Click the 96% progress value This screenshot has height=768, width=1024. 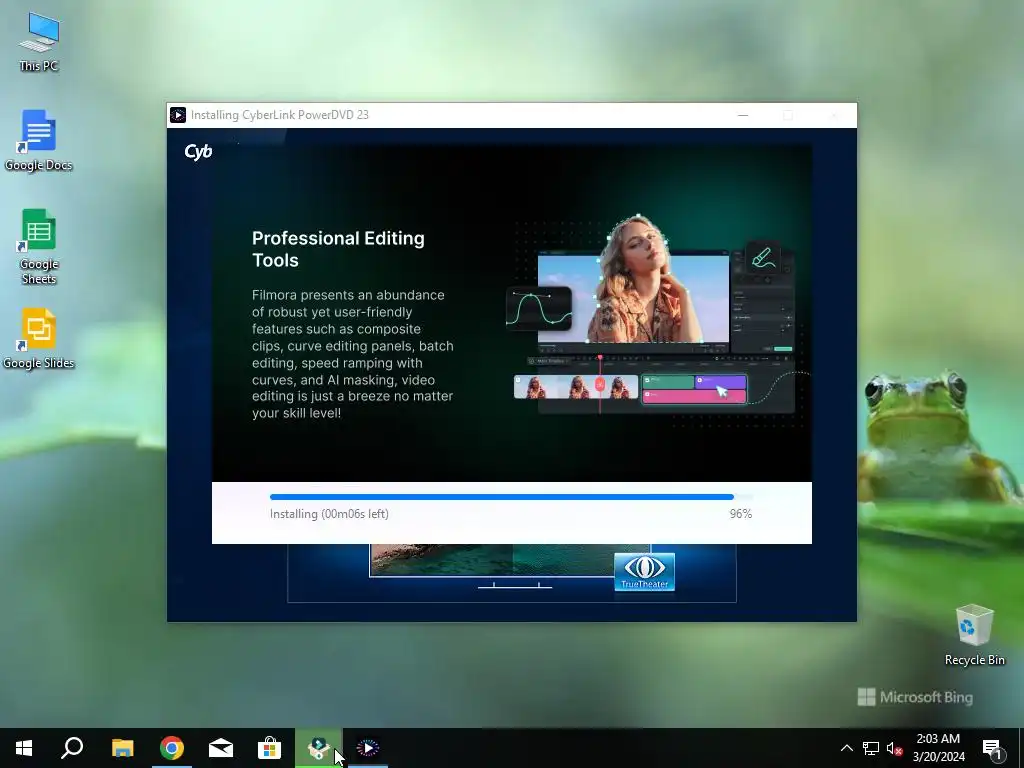pyautogui.click(x=741, y=514)
